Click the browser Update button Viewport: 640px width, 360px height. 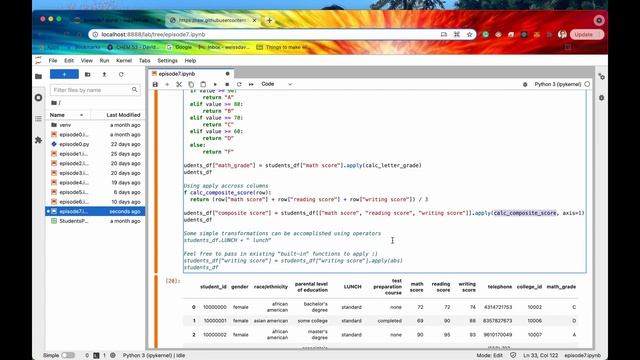tap(587, 35)
